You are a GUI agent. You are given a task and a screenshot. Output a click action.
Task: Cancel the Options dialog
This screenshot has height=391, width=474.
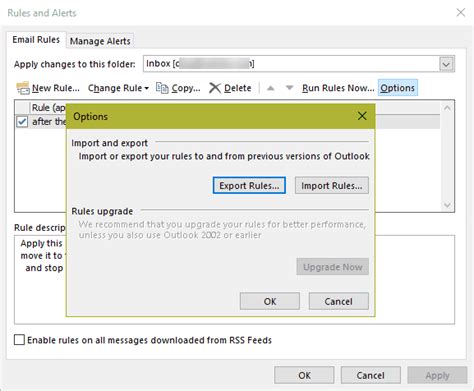point(339,301)
